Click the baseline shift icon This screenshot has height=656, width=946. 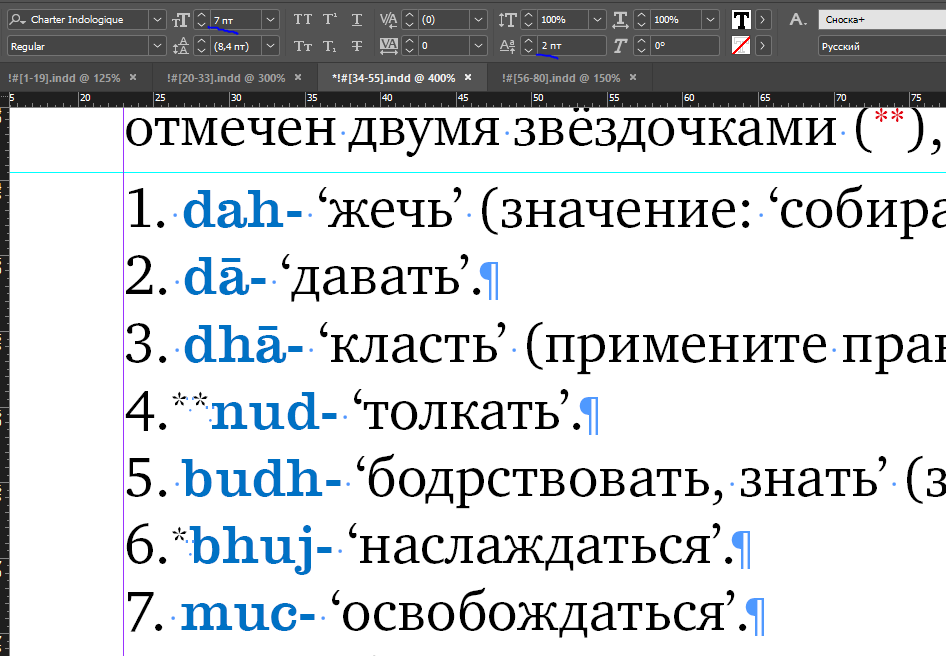pos(508,46)
